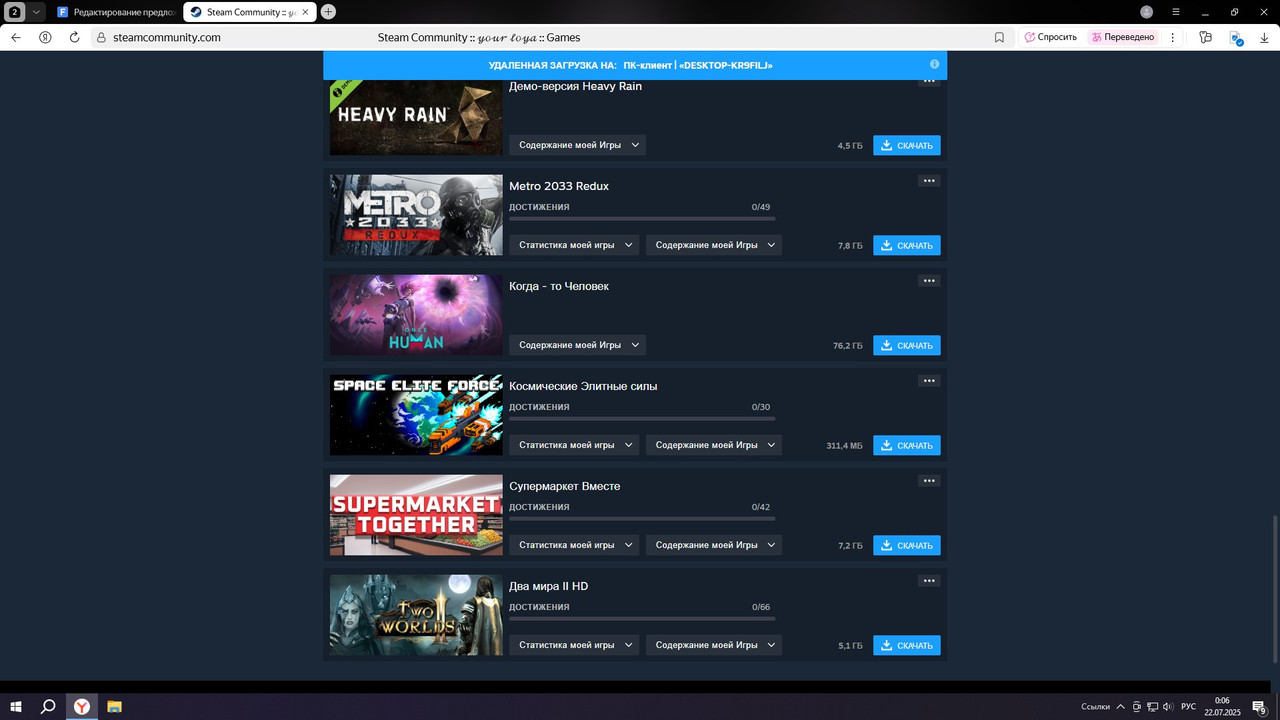Download Heavy Rain demo with Скачать button

point(907,145)
